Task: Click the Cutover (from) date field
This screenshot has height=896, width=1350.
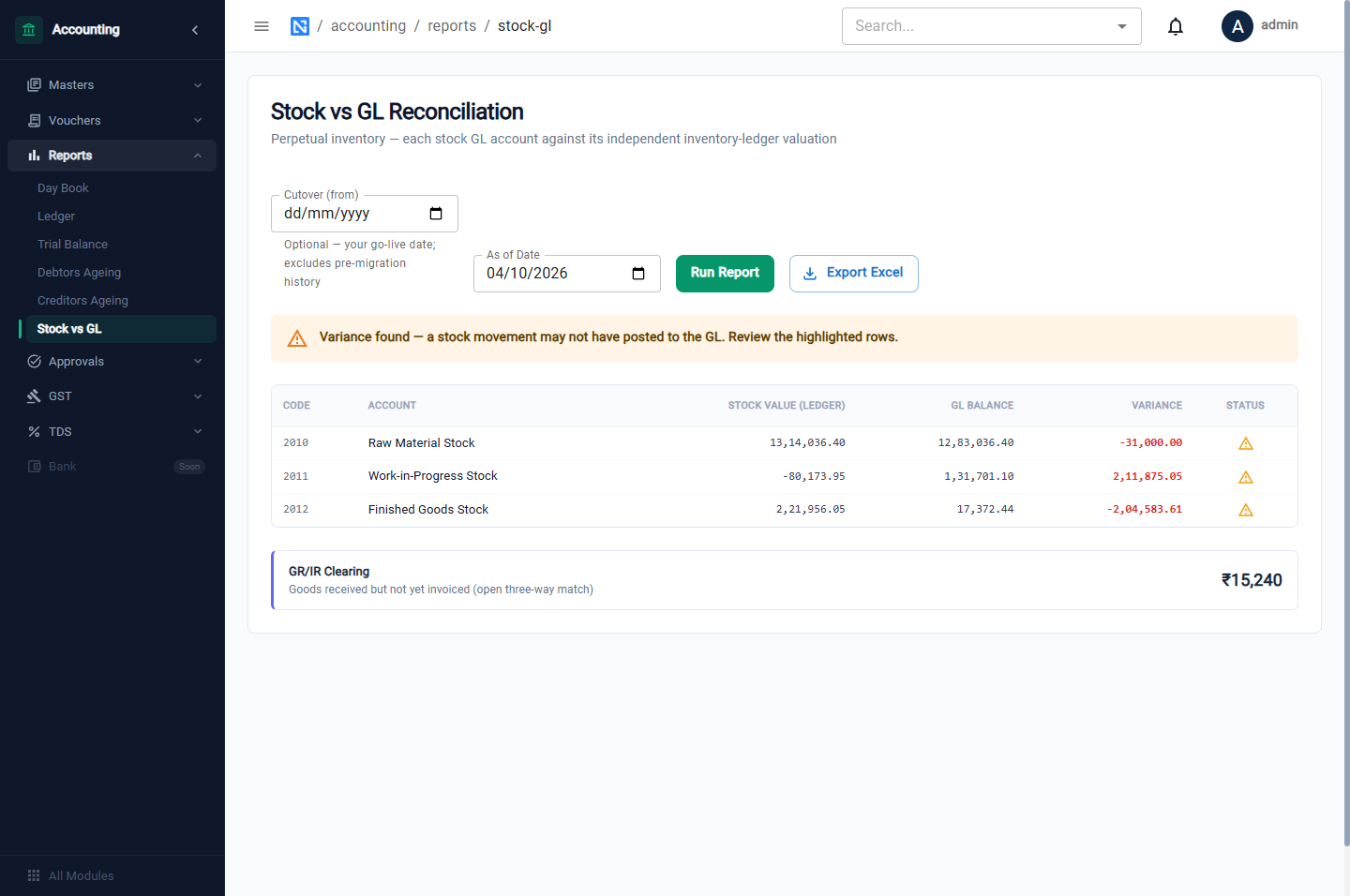Action: 365,214
